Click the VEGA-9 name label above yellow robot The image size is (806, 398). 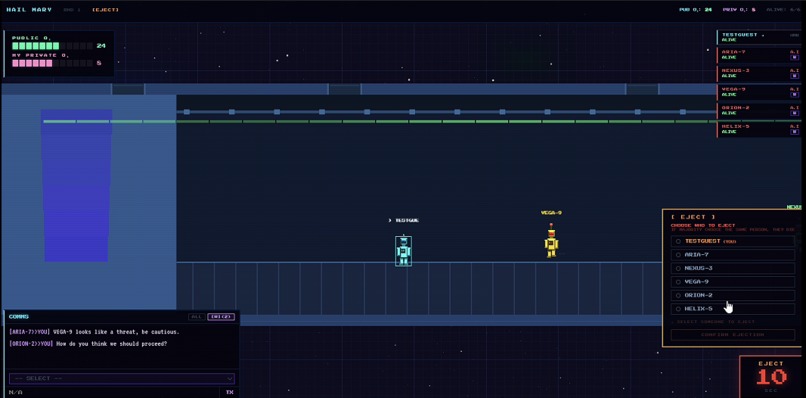551,212
